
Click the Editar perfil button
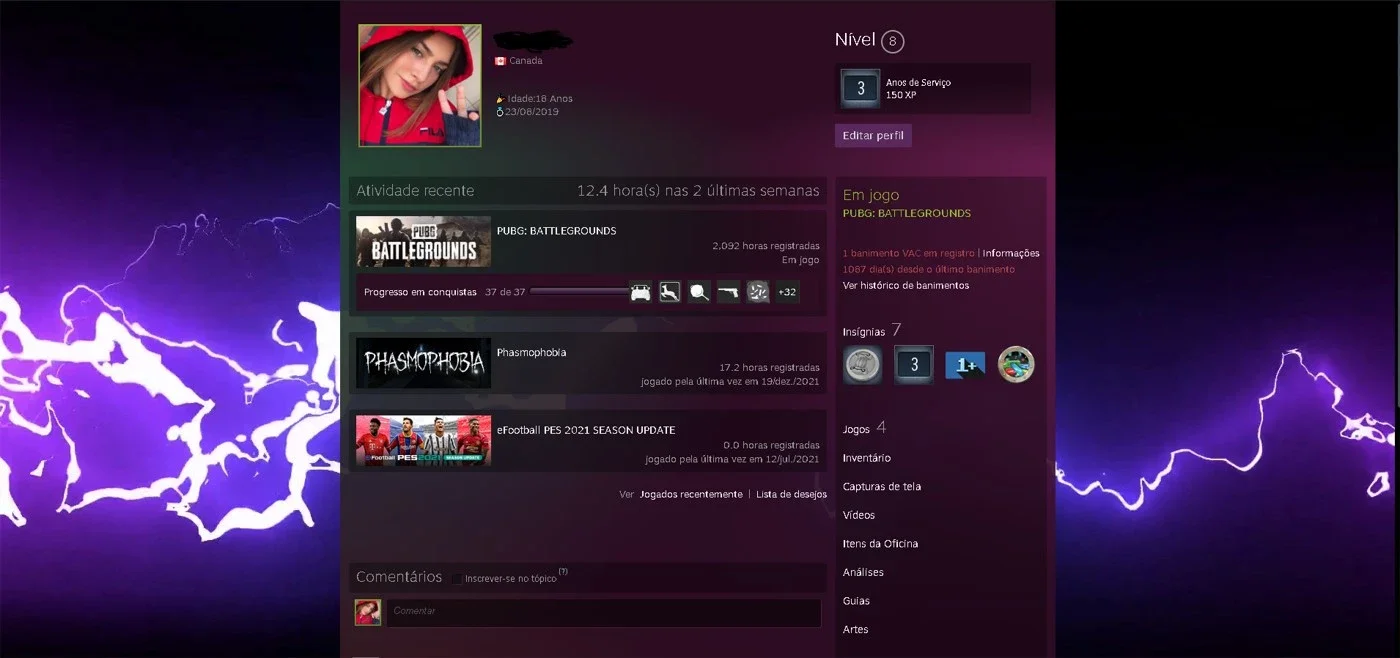[873, 135]
